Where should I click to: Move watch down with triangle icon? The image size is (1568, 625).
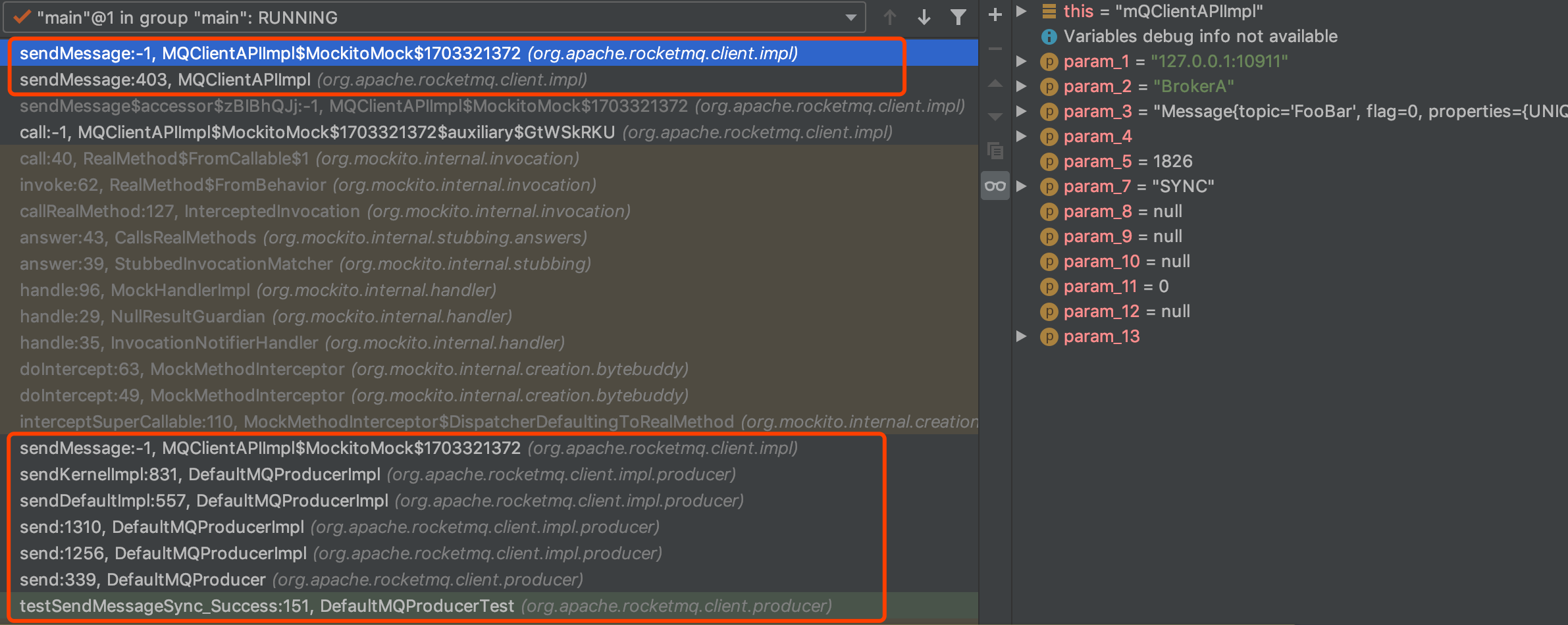[x=995, y=117]
